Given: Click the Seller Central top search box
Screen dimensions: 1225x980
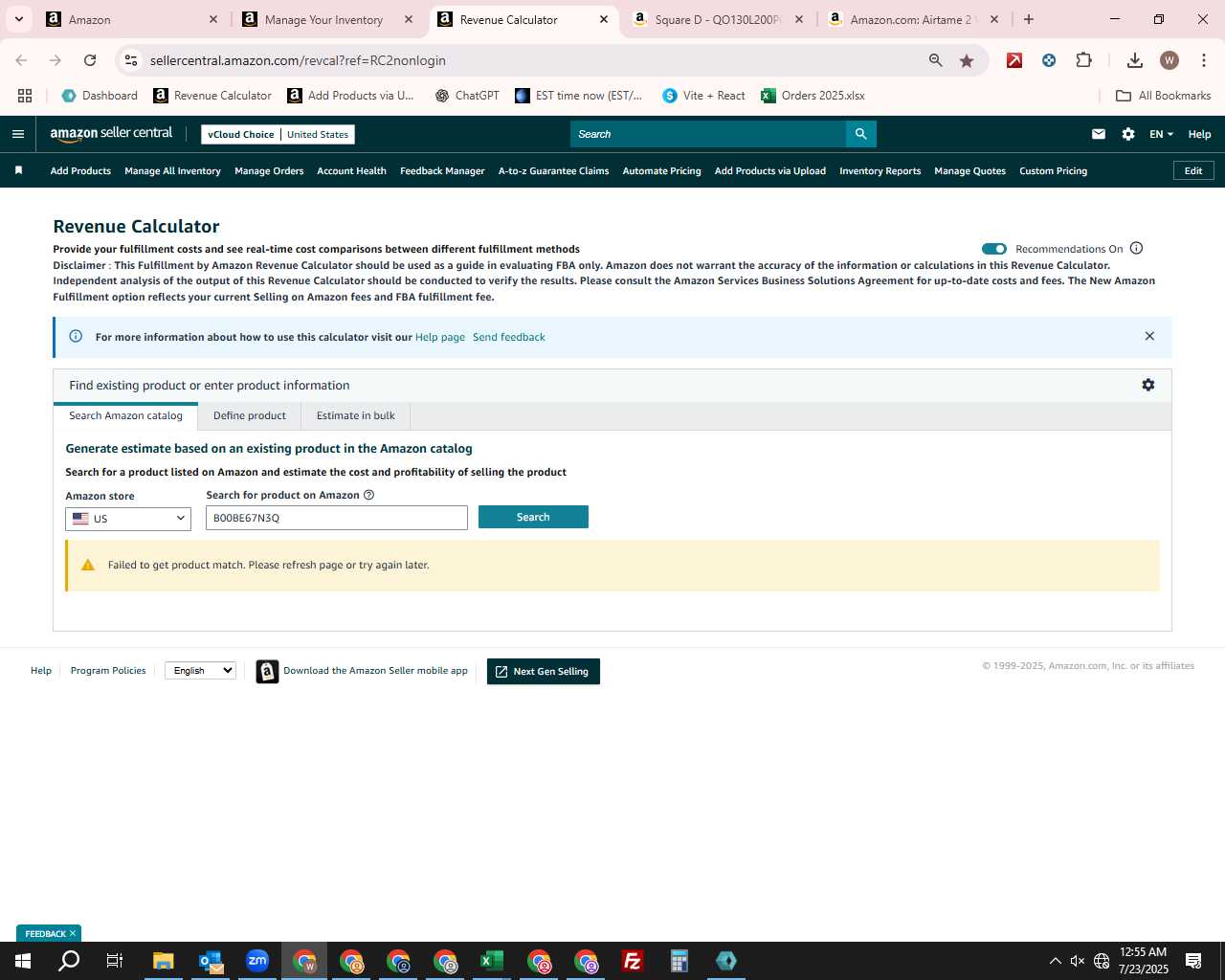Looking at the screenshot, I should click(708, 134).
